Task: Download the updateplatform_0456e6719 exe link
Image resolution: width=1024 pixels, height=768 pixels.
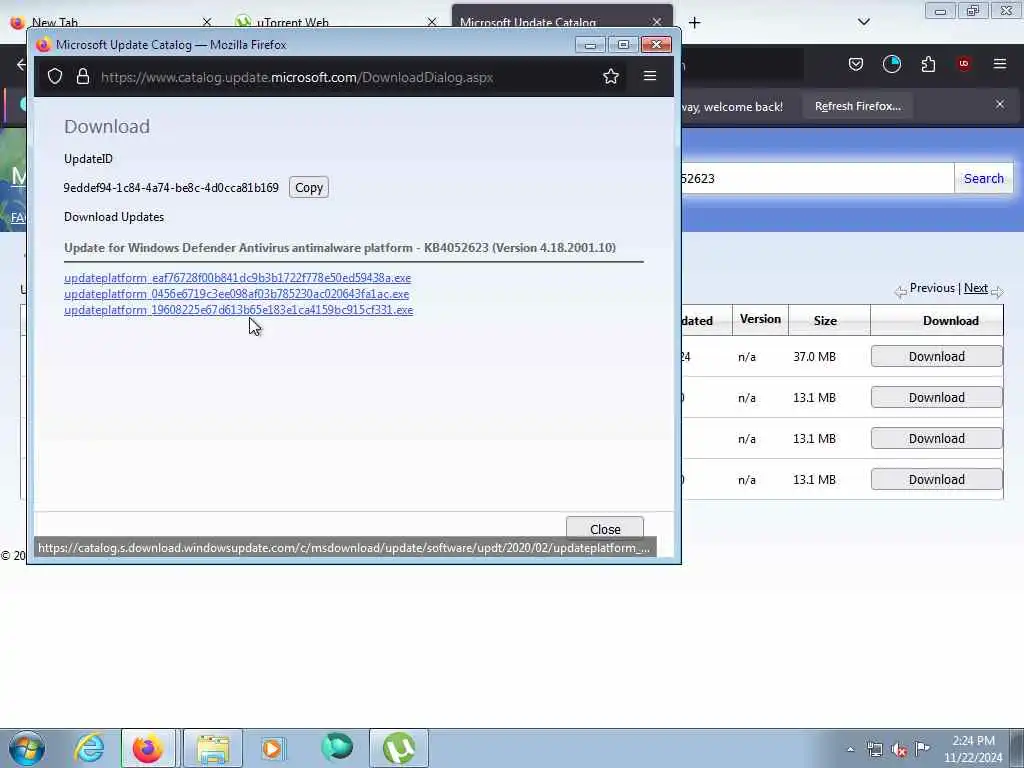Action: tap(236, 294)
